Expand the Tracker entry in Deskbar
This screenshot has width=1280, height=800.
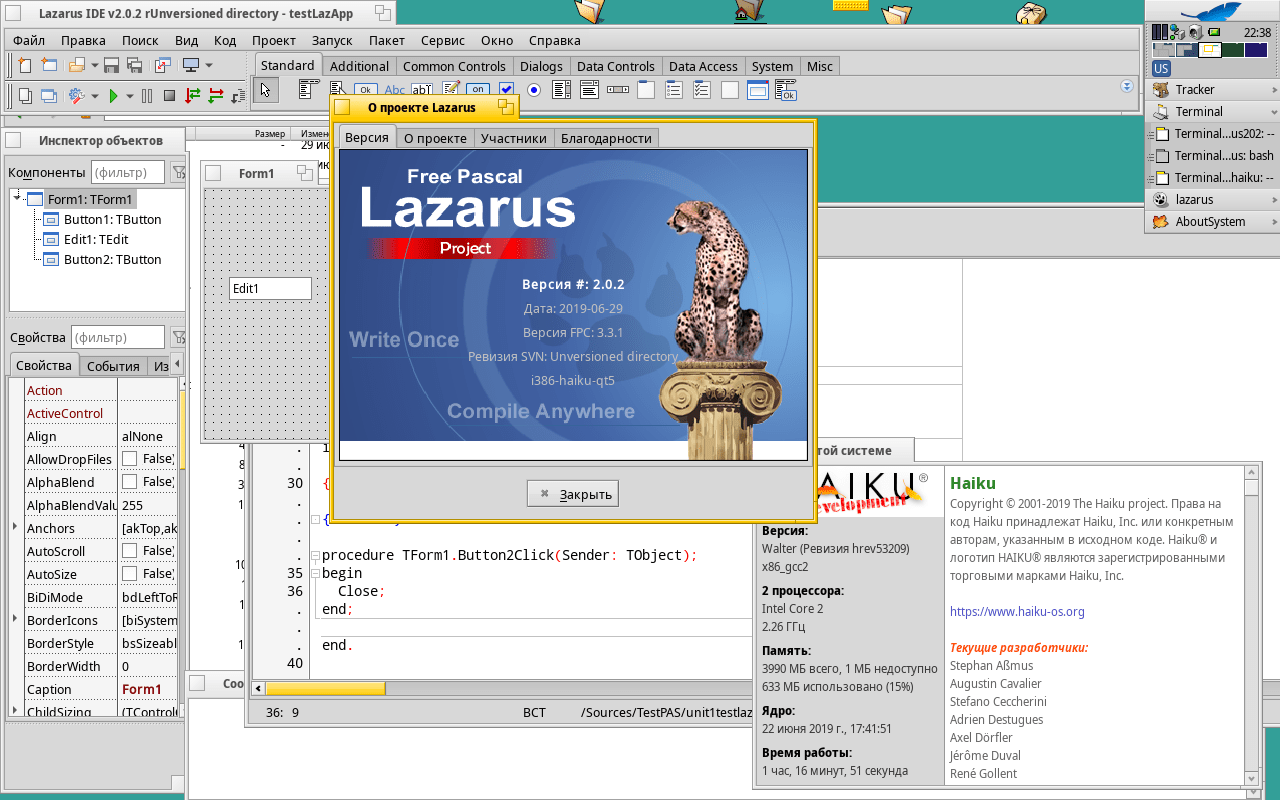pyautogui.click(x=1275, y=90)
